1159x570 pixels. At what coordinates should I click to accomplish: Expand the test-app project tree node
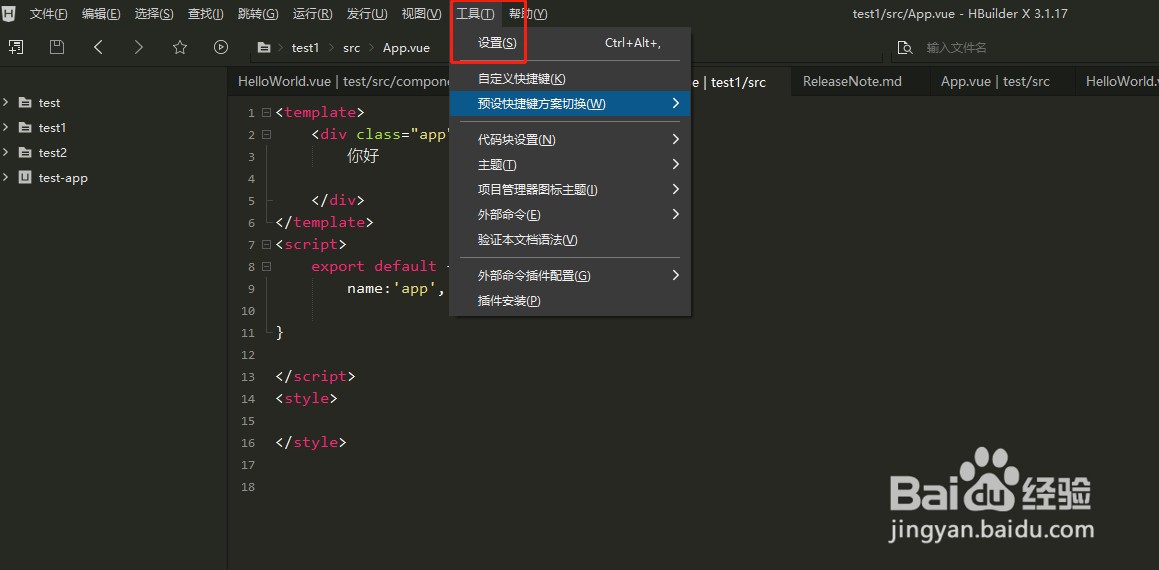[x=6, y=178]
